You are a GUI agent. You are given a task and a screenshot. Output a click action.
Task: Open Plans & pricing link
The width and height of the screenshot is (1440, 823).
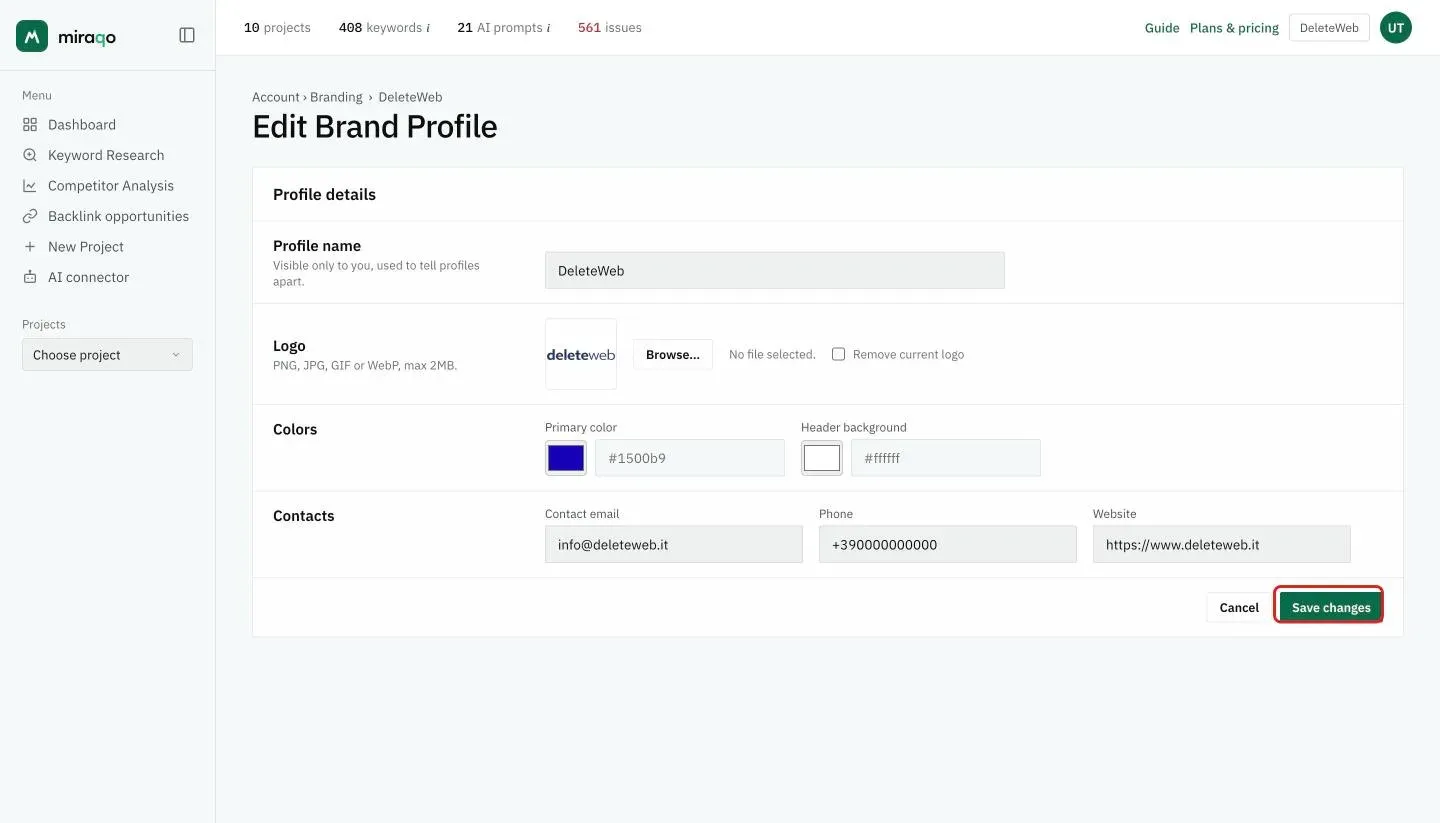(1234, 28)
